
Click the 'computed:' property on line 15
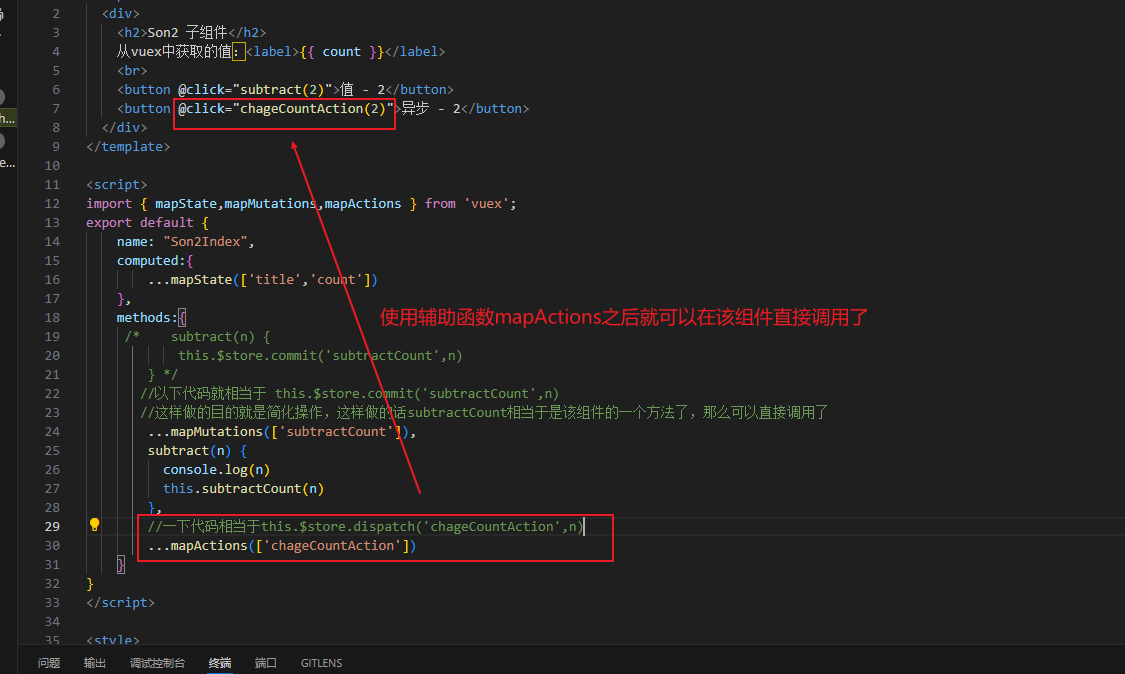[x=151, y=261]
